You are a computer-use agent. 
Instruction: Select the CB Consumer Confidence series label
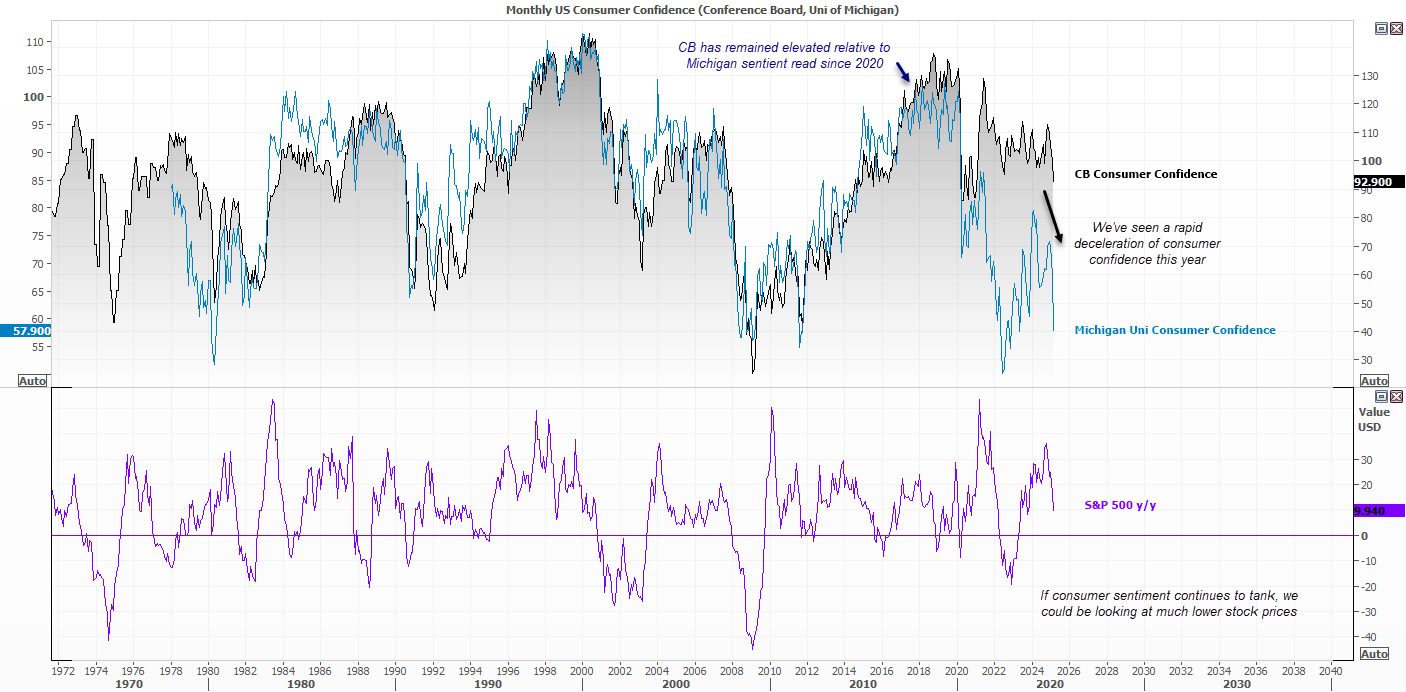[1145, 174]
